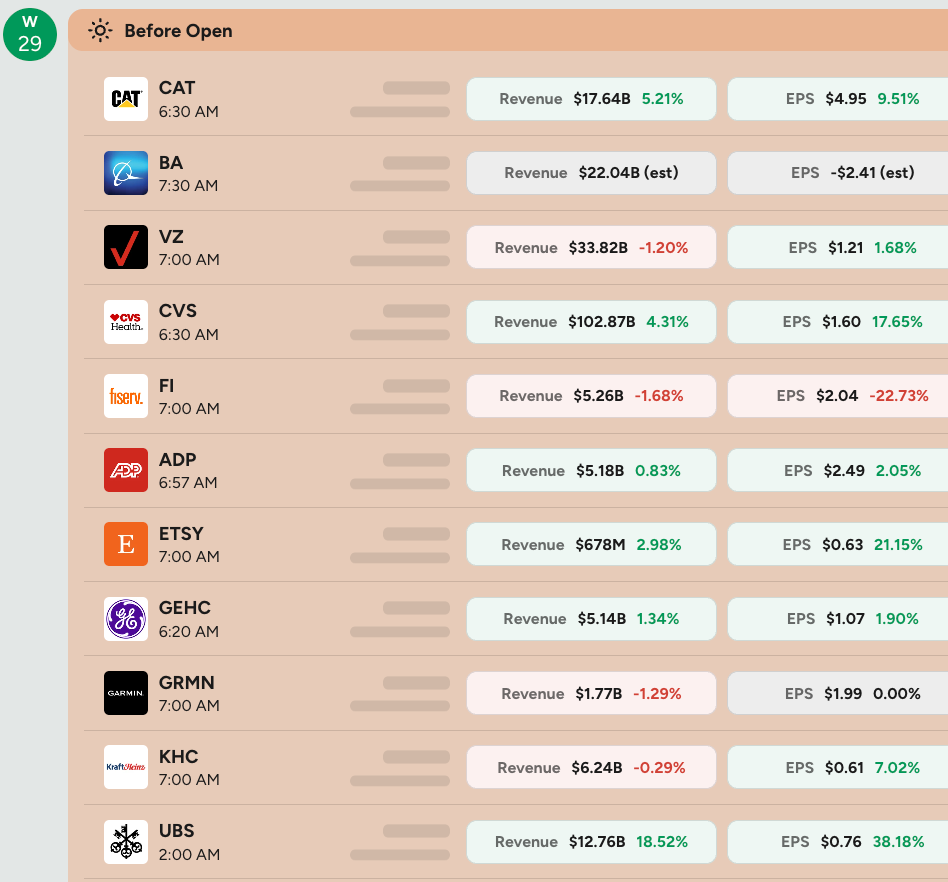Click BA revenue $22.04B estimate card
Screen dimensions: 948x882
[591, 173]
